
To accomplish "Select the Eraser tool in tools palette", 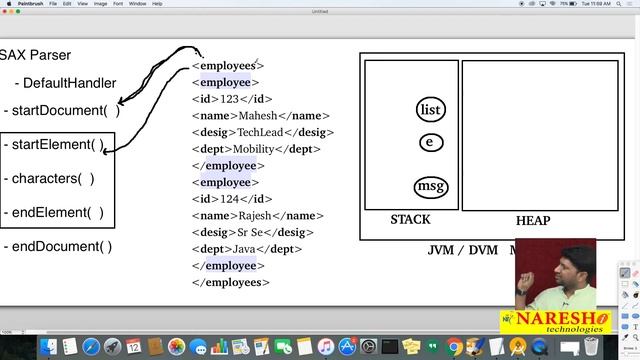I will pyautogui.click(x=636, y=273).
